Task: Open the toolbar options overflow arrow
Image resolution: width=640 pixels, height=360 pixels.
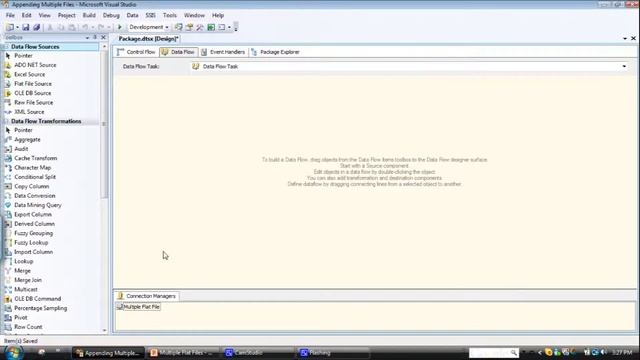Action: (x=236, y=27)
